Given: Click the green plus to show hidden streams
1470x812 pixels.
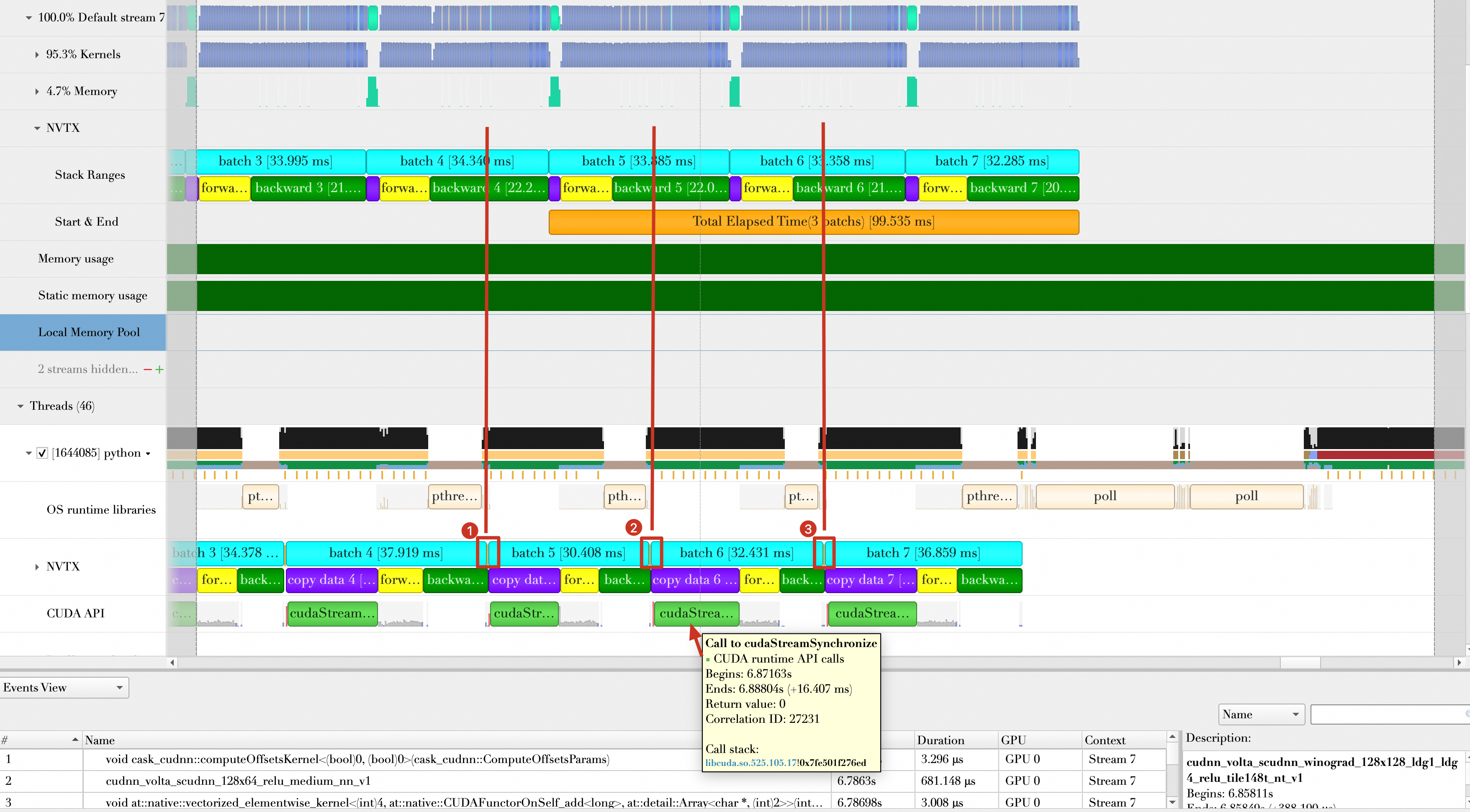Looking at the screenshot, I should 159,370.
